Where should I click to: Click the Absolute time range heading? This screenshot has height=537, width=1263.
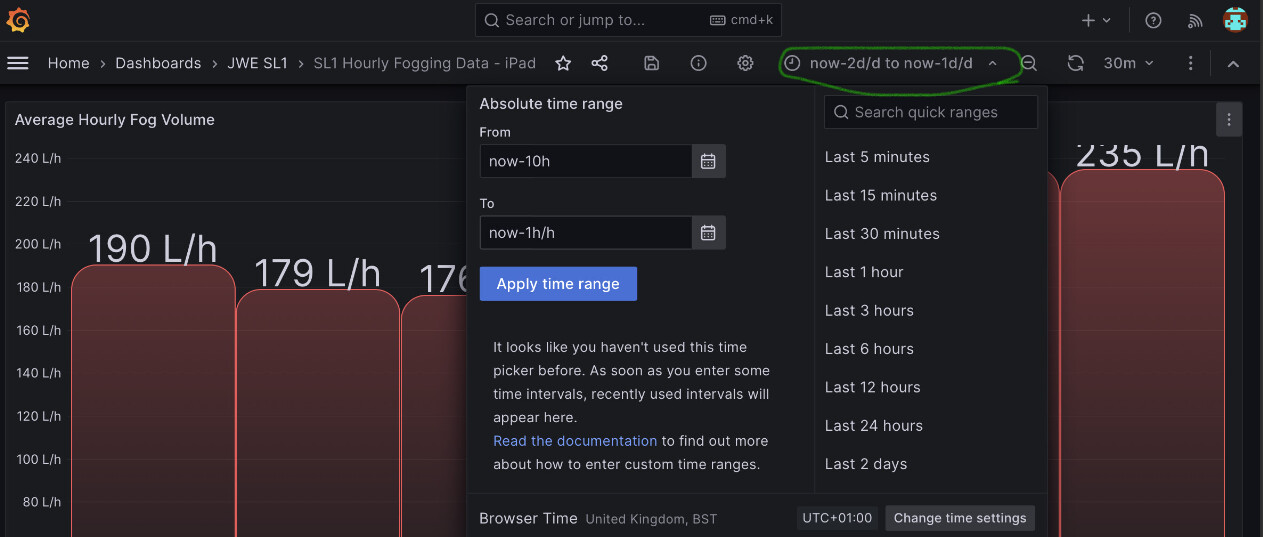pyautogui.click(x=551, y=104)
